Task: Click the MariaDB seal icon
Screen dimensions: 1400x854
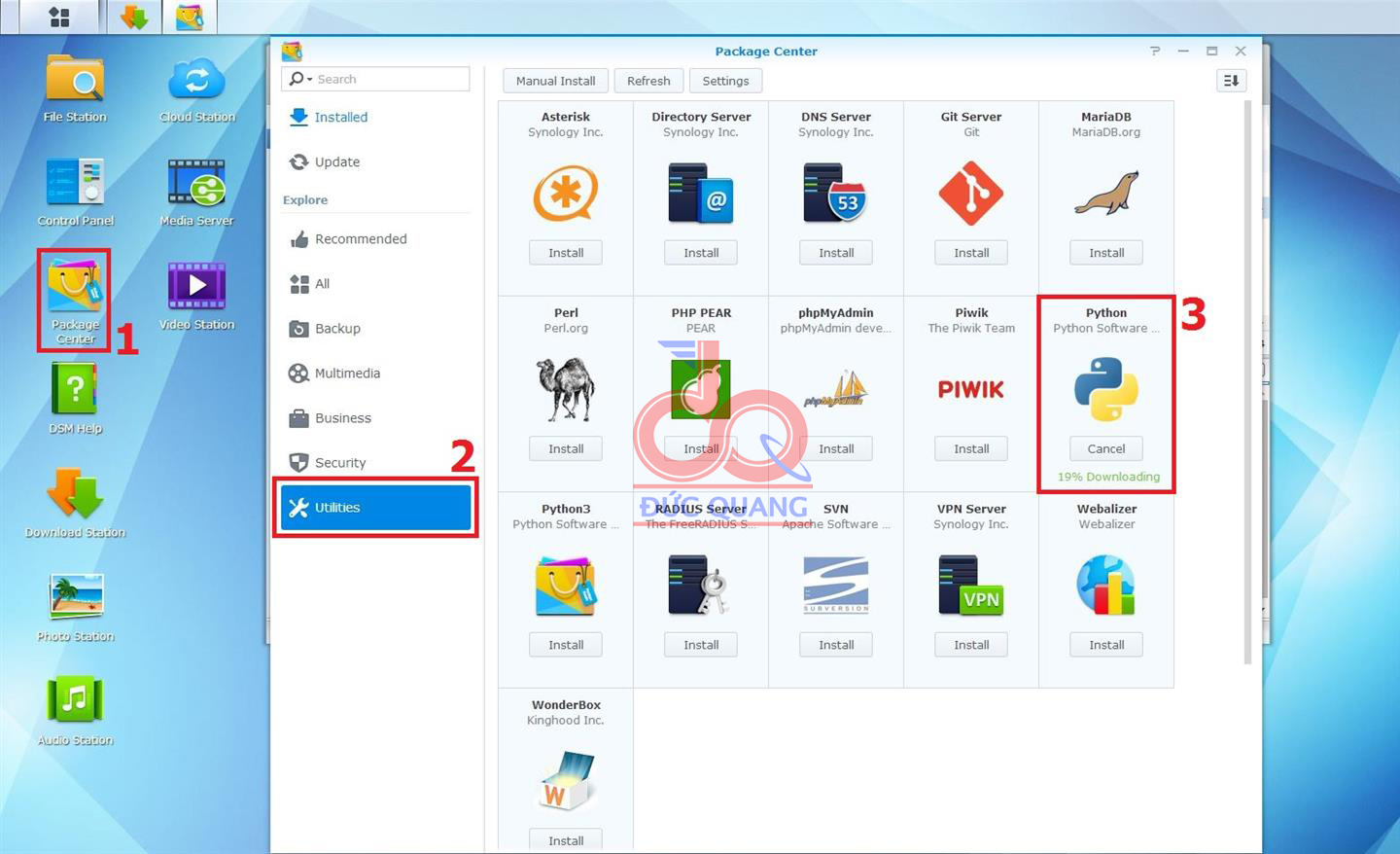Action: 1106,193
